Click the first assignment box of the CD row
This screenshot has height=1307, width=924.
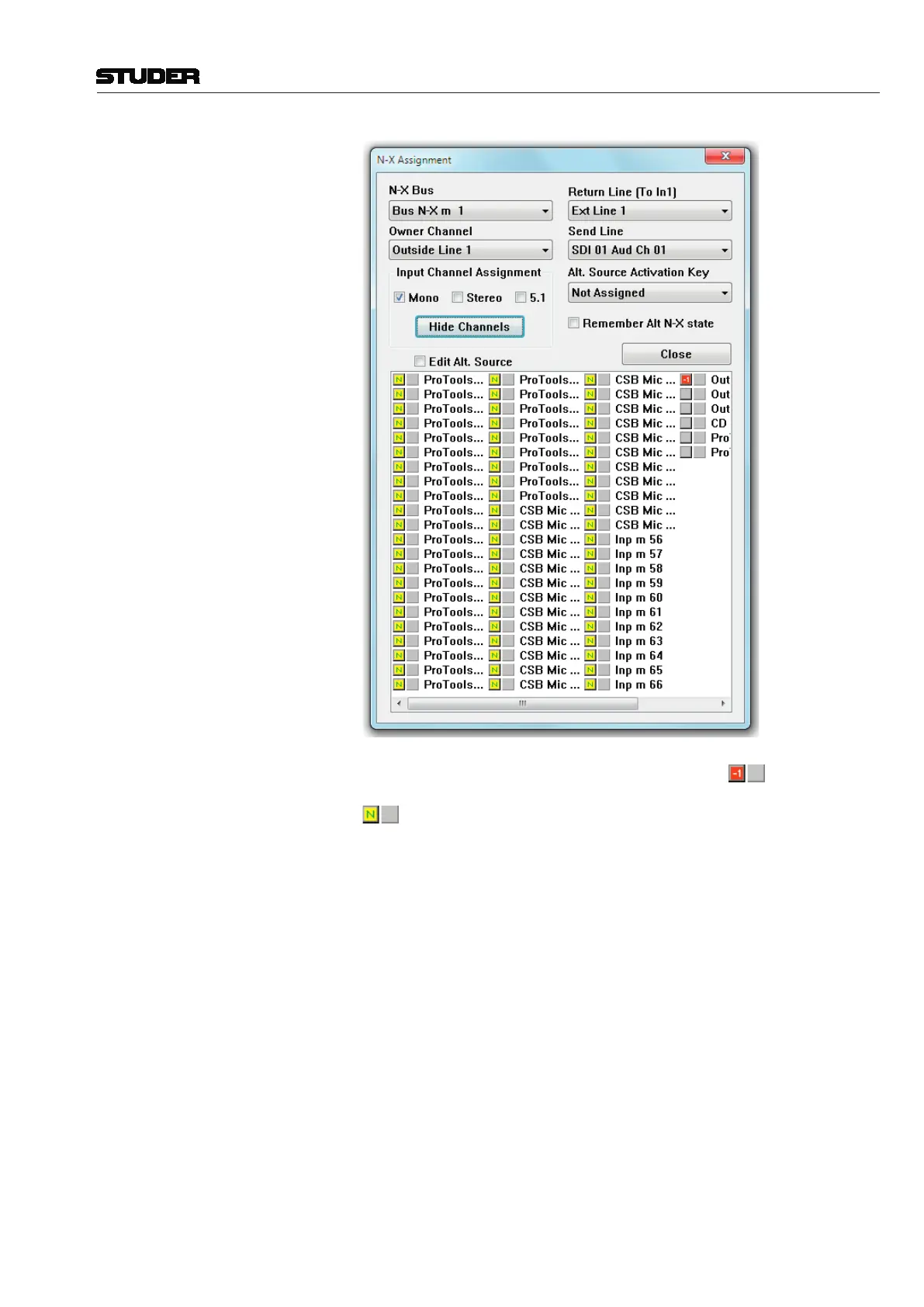pos(686,423)
